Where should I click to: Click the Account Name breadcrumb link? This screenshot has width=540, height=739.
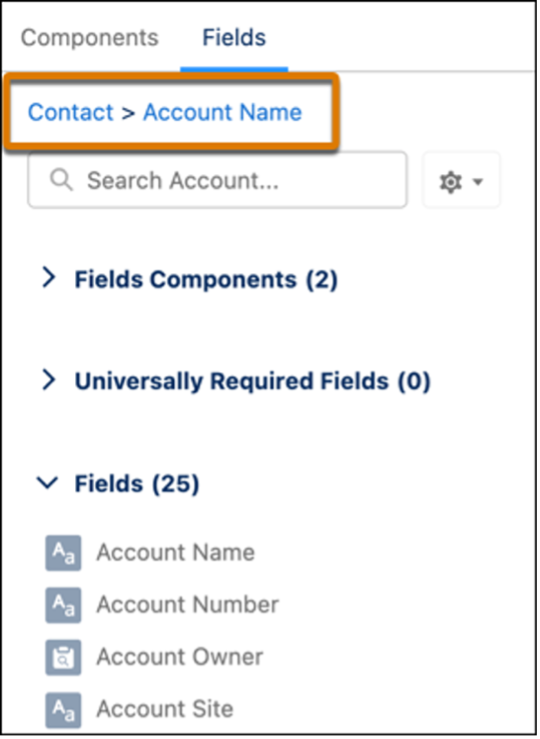coord(222,113)
